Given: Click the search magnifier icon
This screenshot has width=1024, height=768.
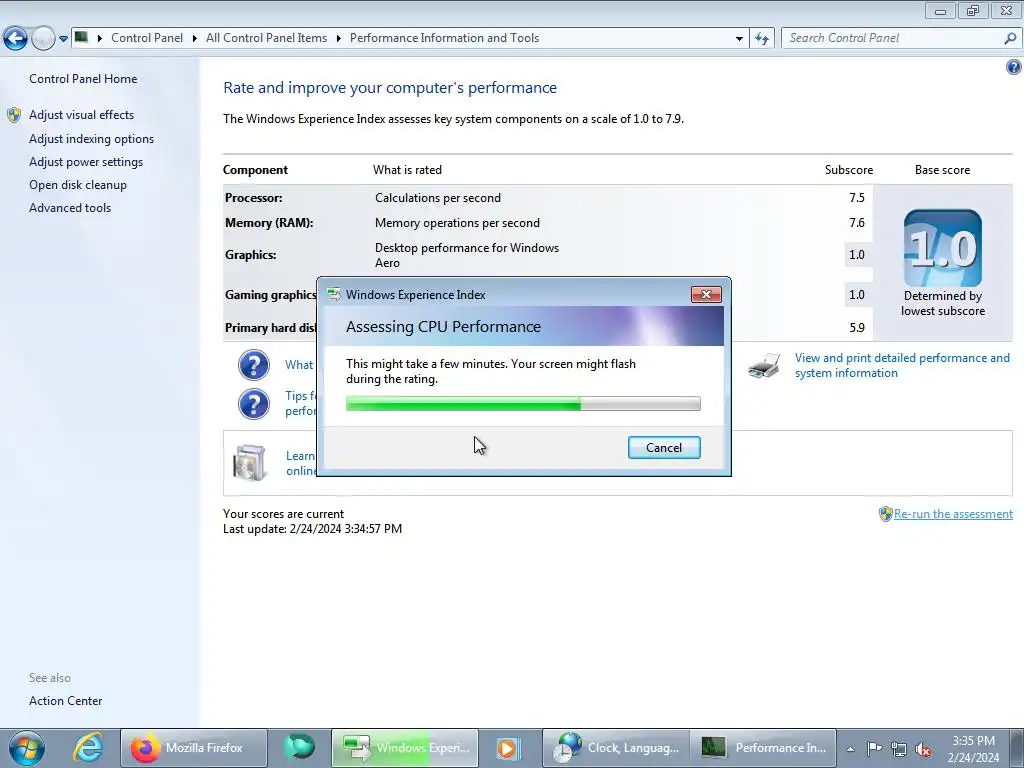Looking at the screenshot, I should coord(1010,38).
